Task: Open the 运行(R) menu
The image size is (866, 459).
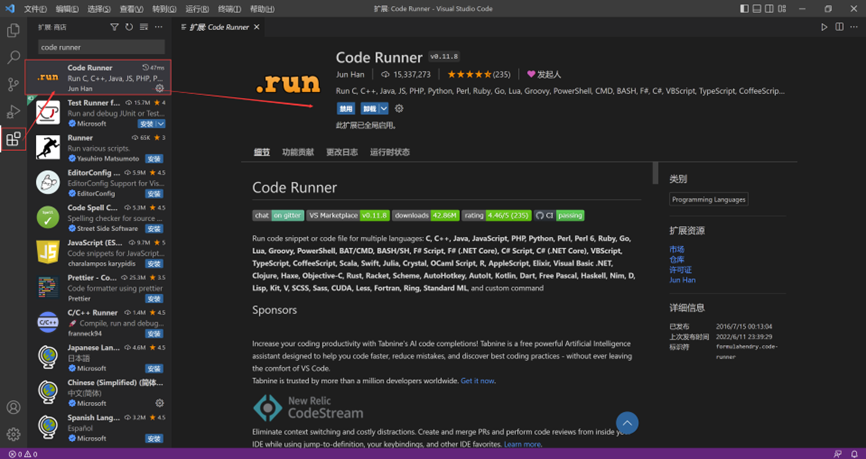Action: [x=197, y=9]
